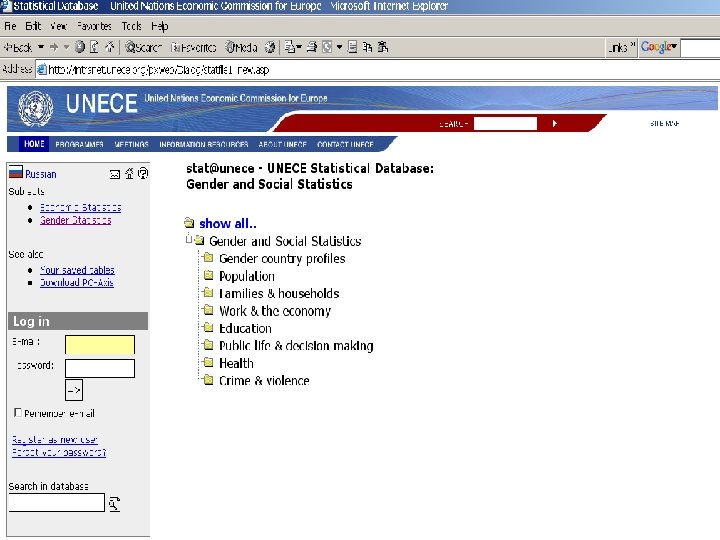Image resolution: width=720 pixels, height=540 pixels.
Task: Open the Economic Statistics subject link
Action: 80,208
